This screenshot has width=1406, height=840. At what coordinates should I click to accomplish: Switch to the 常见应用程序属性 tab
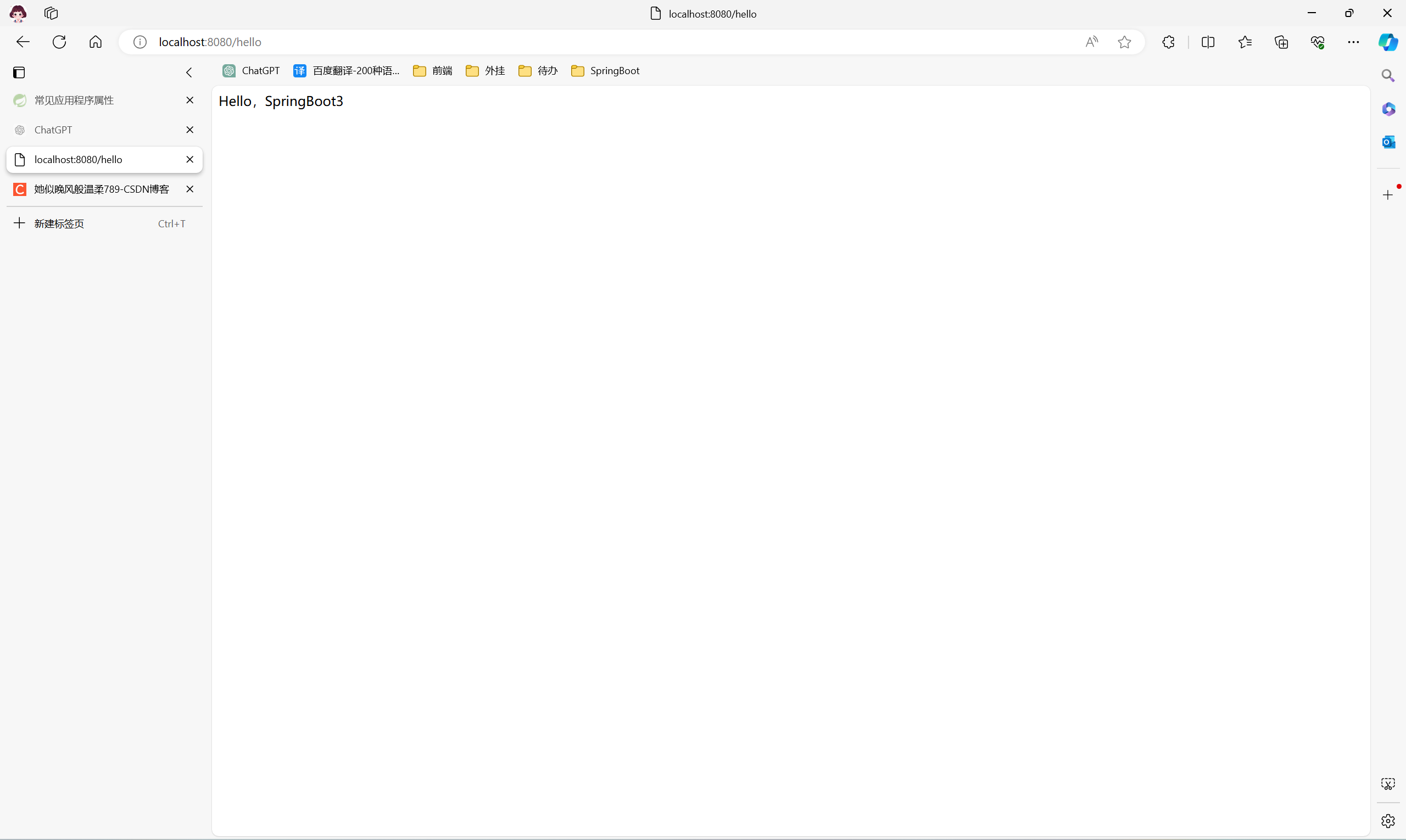(x=74, y=100)
